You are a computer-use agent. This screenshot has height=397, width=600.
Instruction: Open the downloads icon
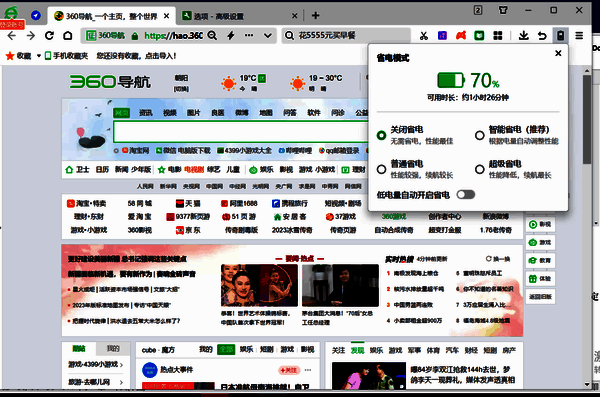[523, 36]
